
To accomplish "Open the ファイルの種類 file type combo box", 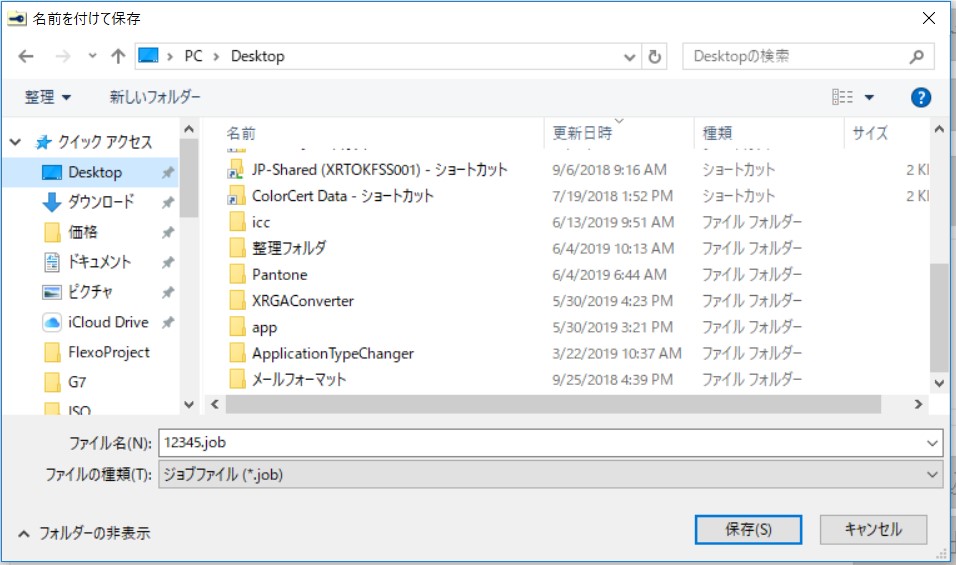I will coord(550,475).
